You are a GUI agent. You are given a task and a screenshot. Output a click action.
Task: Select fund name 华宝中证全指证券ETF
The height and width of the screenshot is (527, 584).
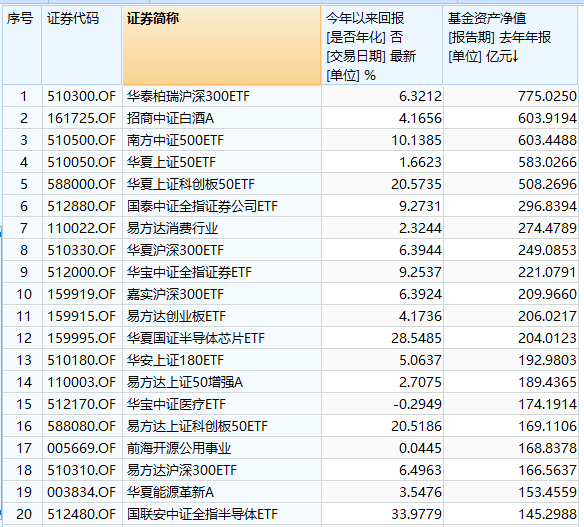tap(189, 272)
